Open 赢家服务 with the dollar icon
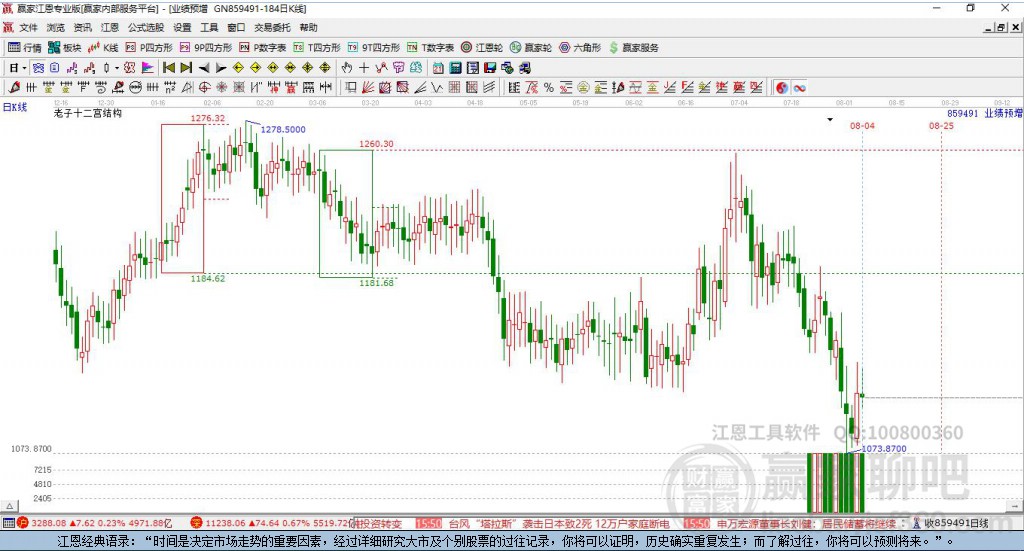This screenshot has height=551, width=1024. pos(633,48)
